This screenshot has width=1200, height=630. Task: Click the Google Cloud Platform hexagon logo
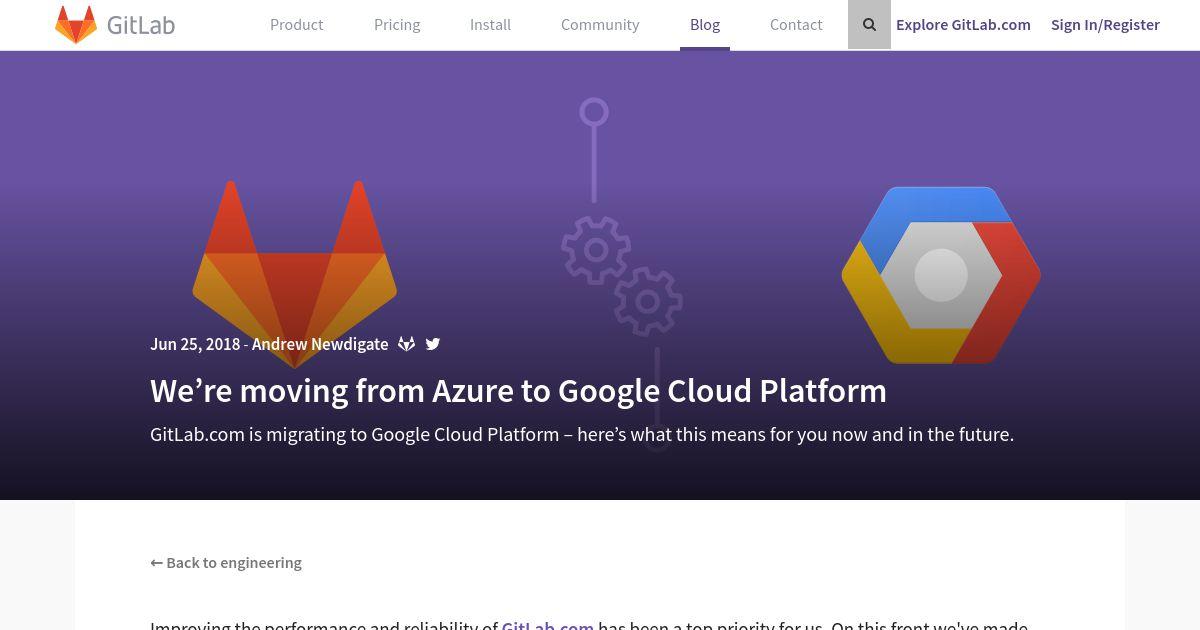pyautogui.click(x=941, y=275)
